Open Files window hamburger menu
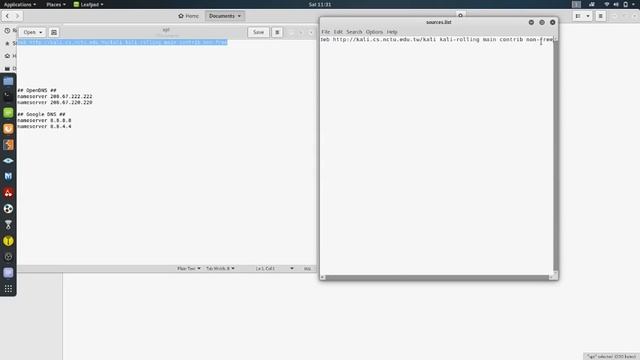The width and height of the screenshot is (640, 360). pyautogui.click(x=600, y=16)
